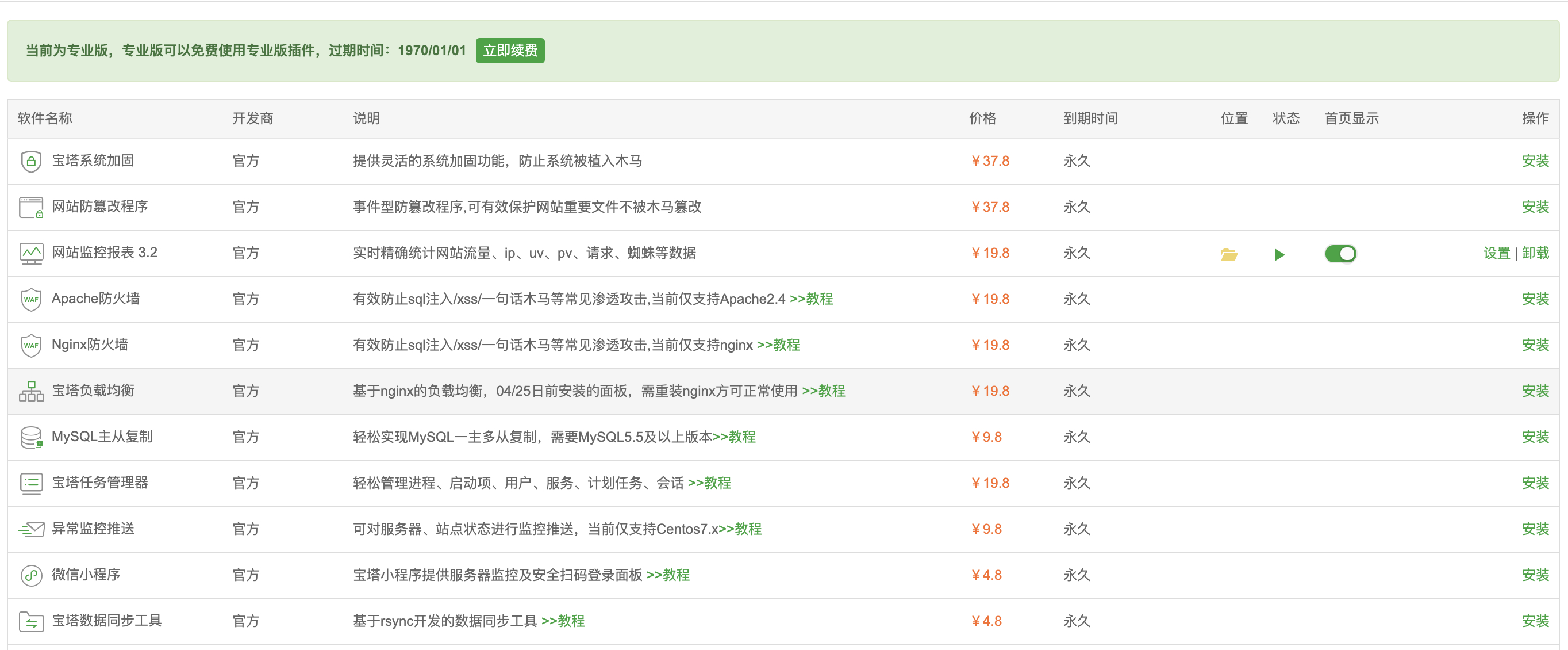Click the 微信小程序 circular icon
1568x650 pixels.
(x=31, y=575)
